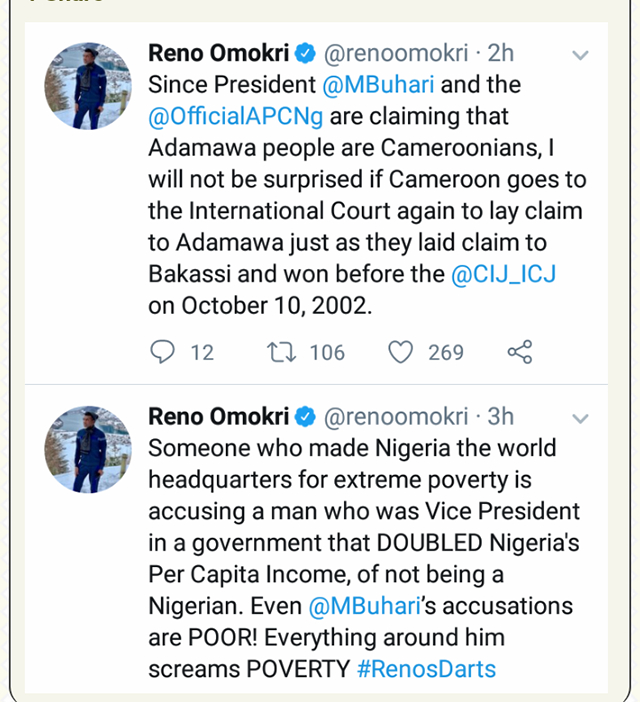
Task: Like the tweet about Bakassi
Action: click(401, 352)
